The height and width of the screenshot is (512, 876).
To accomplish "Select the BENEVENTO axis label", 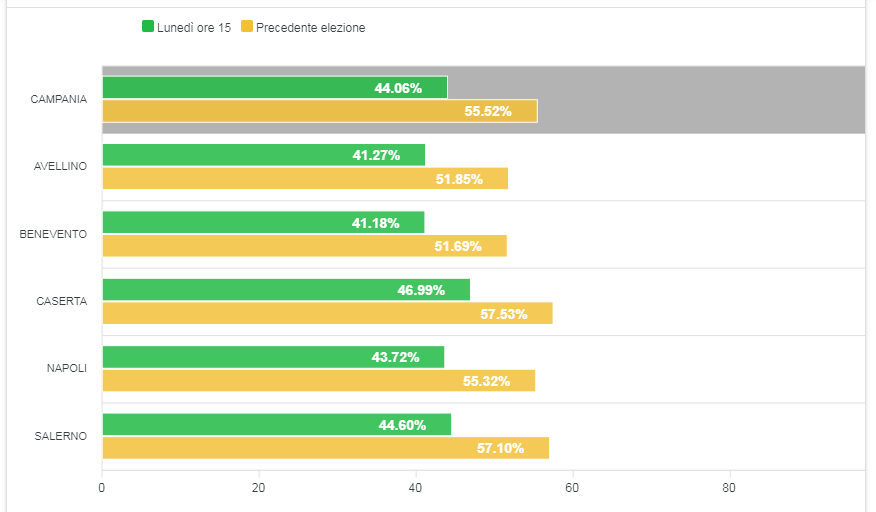I will 54,234.
